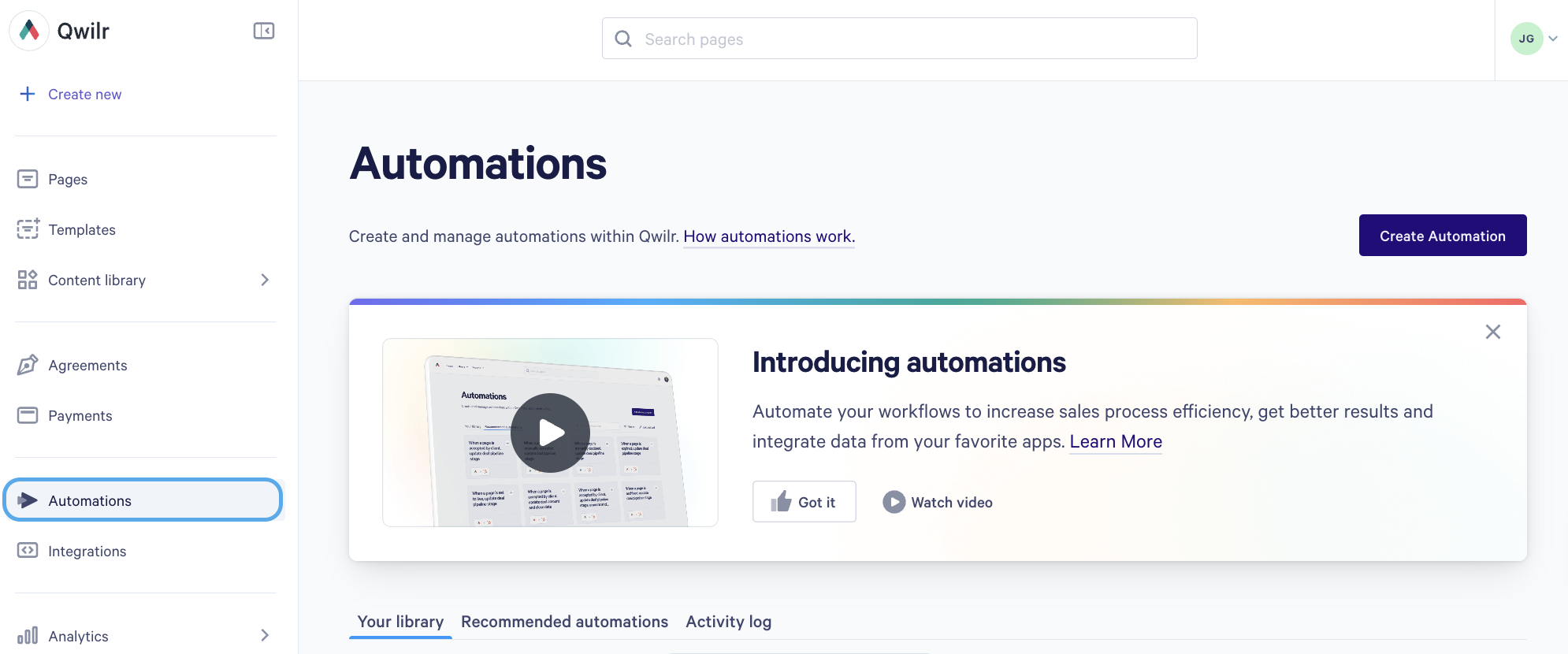
Task: Click the Qwilr logo icon
Action: [29, 31]
